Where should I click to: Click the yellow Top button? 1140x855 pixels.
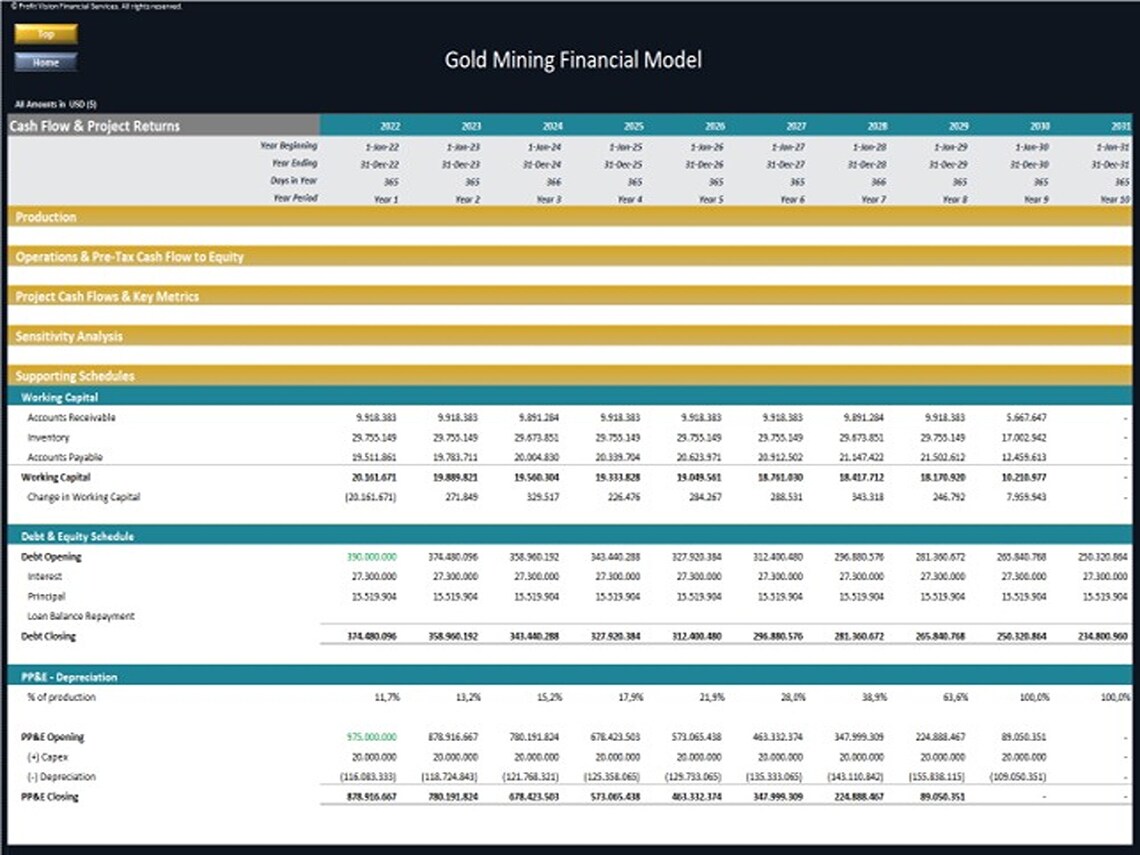(x=46, y=34)
